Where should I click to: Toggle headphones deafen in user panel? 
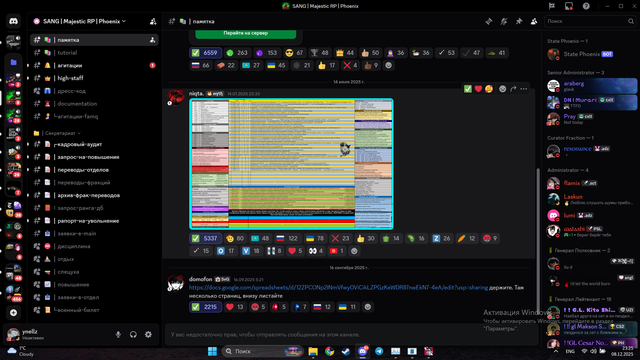click(133, 334)
